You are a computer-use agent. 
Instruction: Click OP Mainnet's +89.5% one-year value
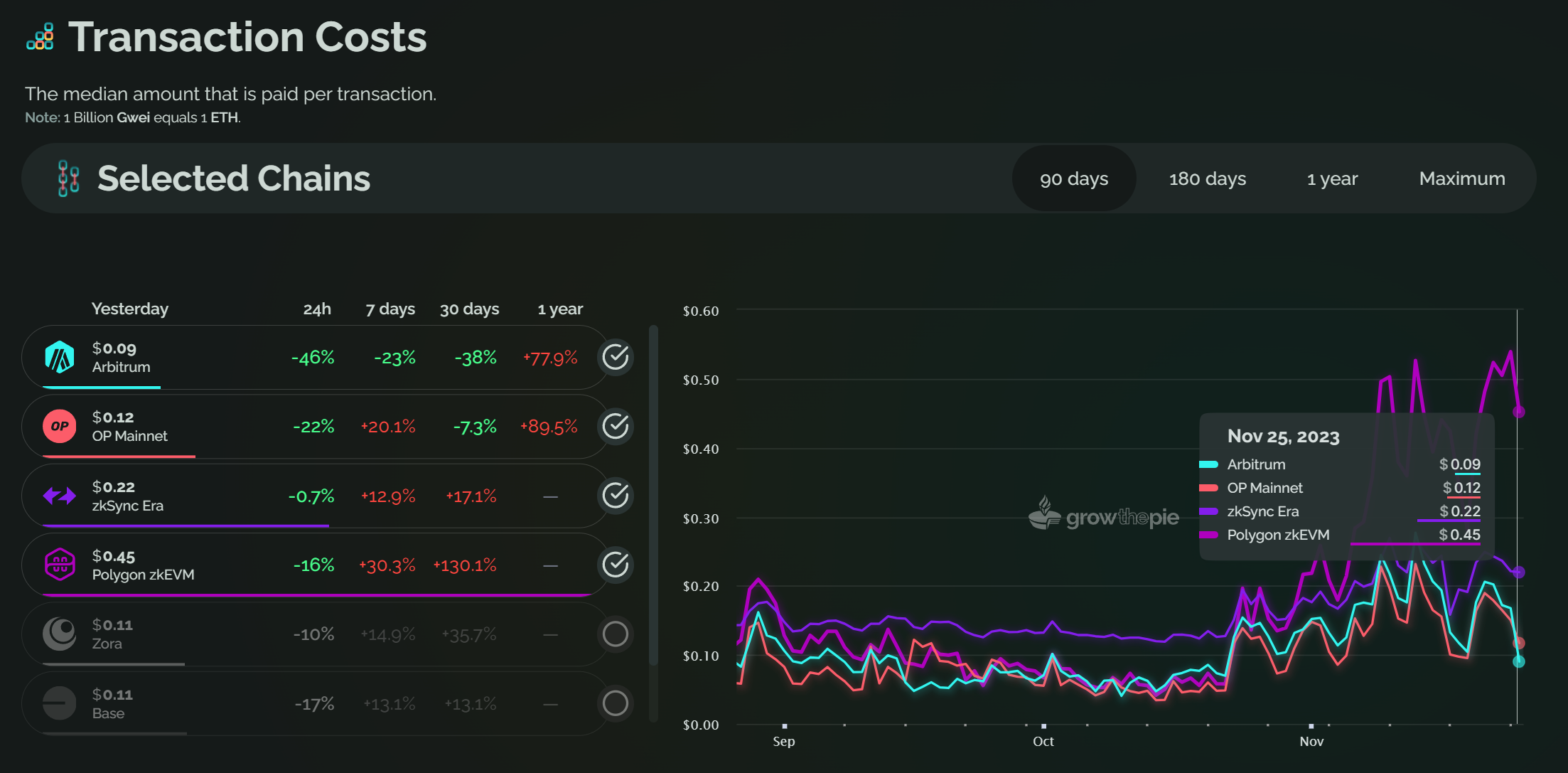click(x=549, y=427)
